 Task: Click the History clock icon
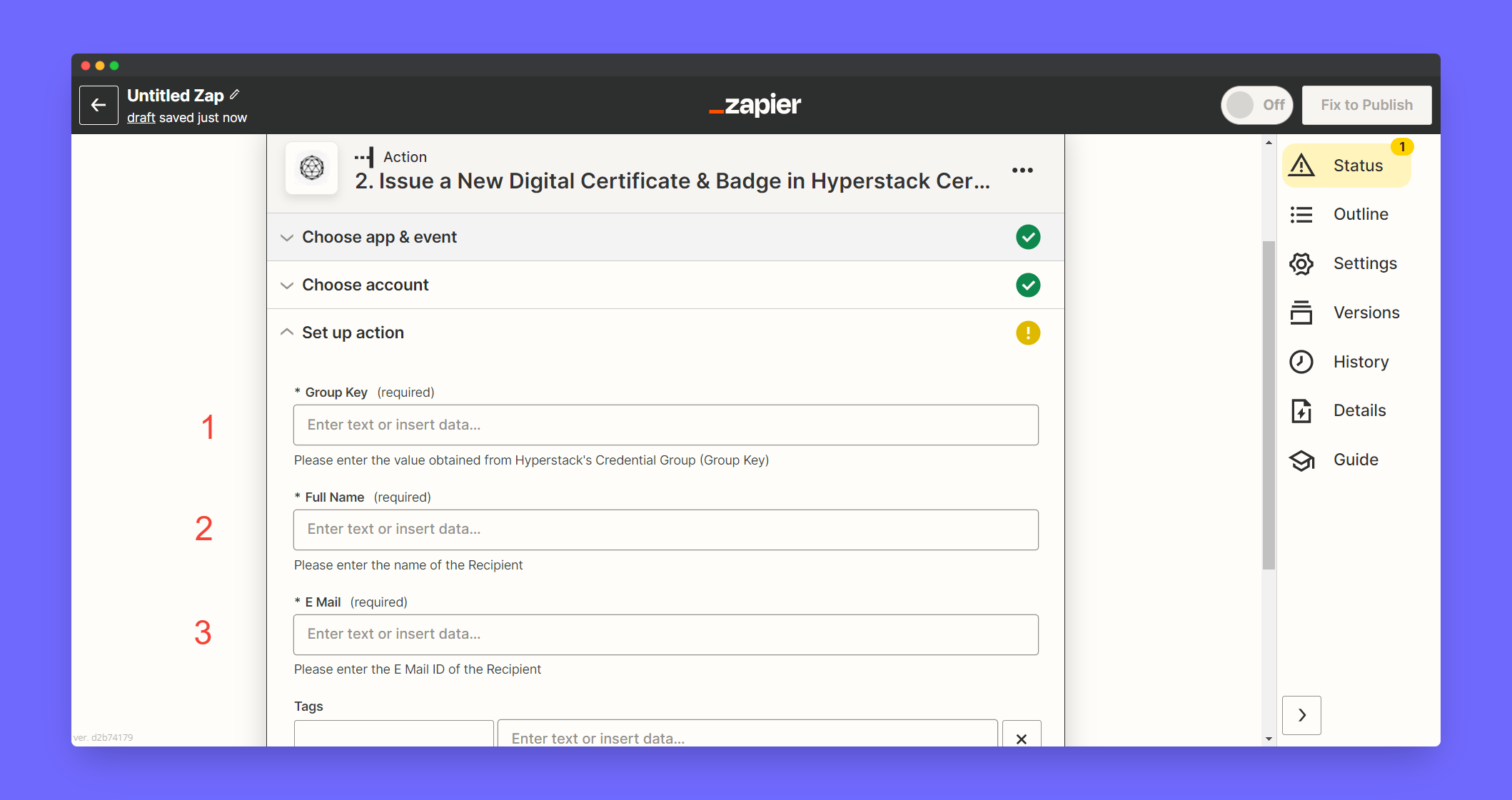pyautogui.click(x=1301, y=362)
